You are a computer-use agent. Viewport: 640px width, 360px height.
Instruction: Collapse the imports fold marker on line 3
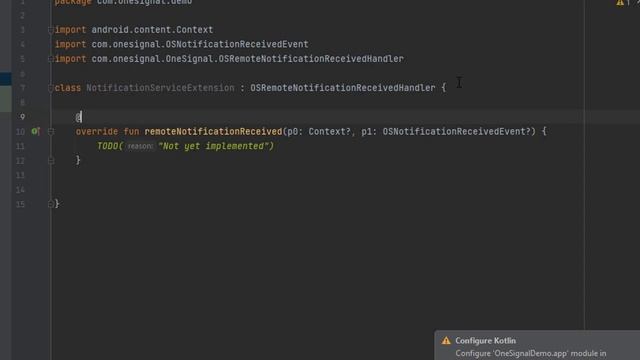click(51, 30)
